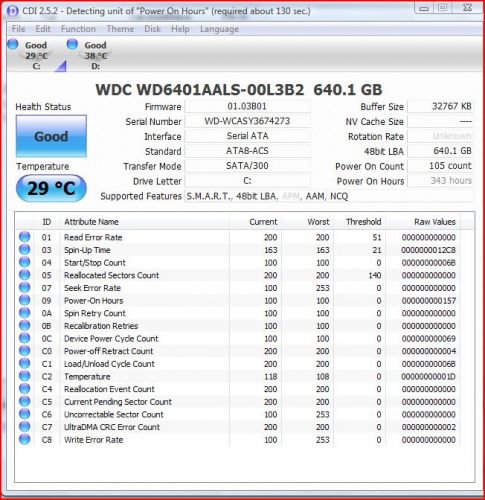Screen dimensions: 485x500
Task: Click the 29 °C temperature button
Action: pyautogui.click(x=51, y=188)
